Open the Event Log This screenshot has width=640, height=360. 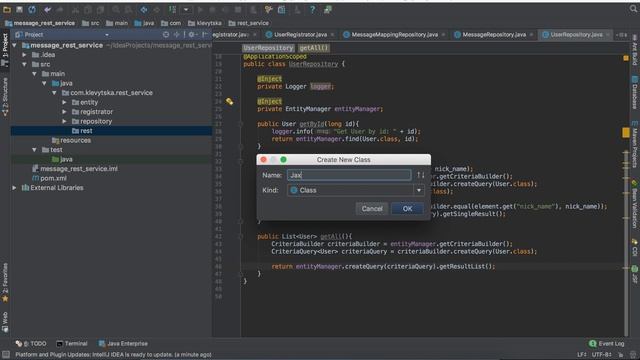[x=607, y=344]
